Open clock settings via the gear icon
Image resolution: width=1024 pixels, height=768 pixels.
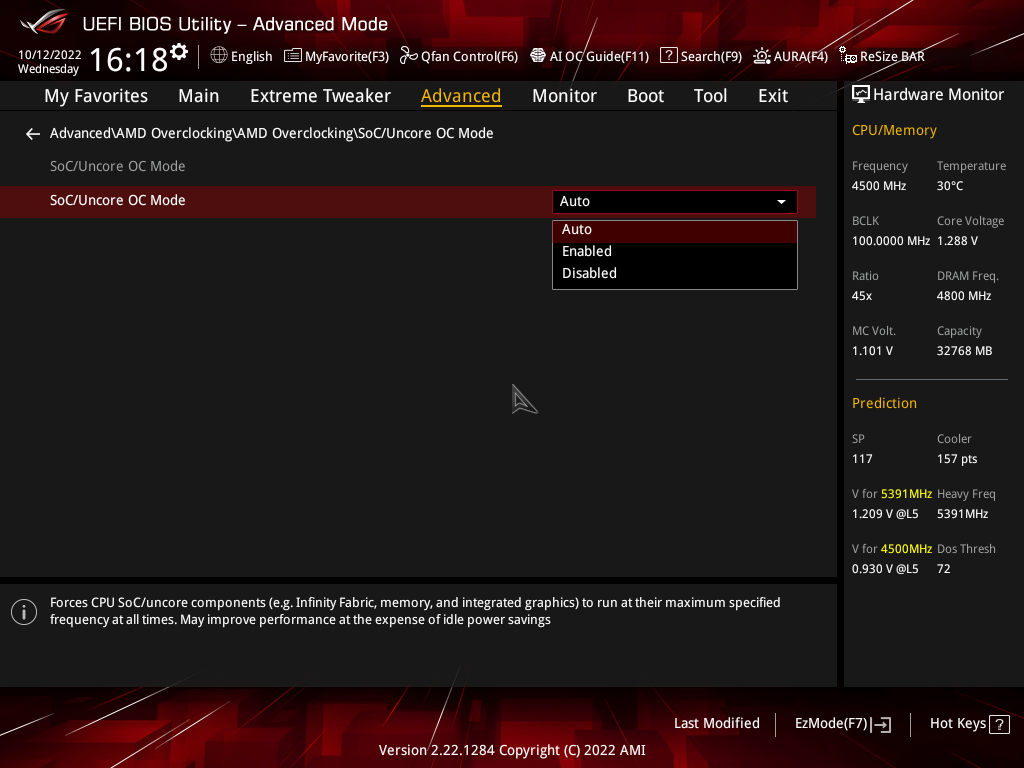click(x=179, y=51)
